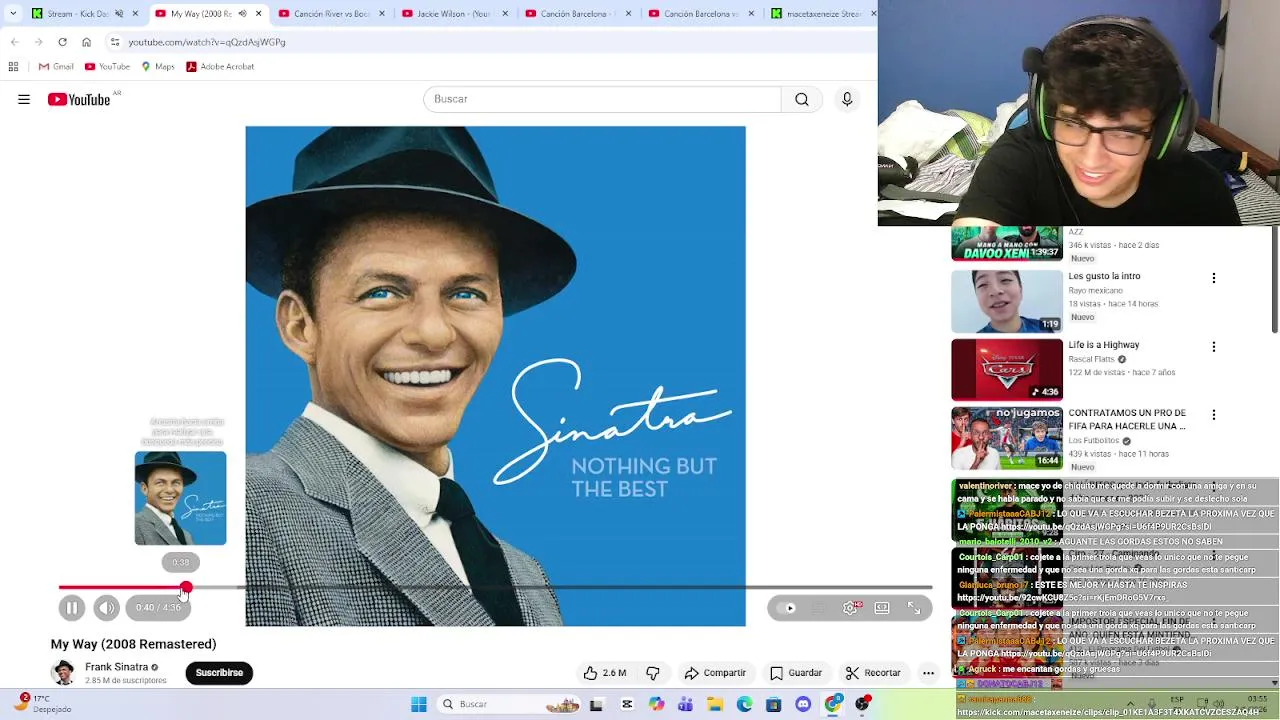Click the Recortar clip button
The image size is (1280, 720).
pyautogui.click(x=873, y=673)
